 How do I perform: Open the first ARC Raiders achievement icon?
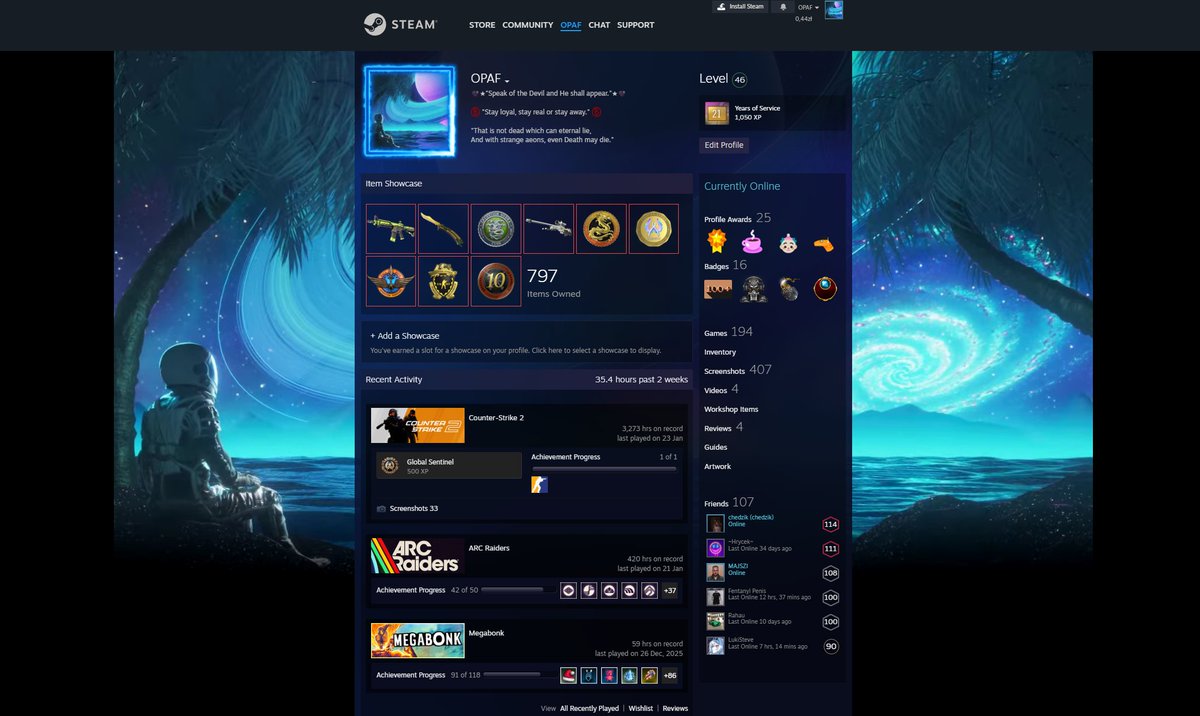(x=568, y=590)
